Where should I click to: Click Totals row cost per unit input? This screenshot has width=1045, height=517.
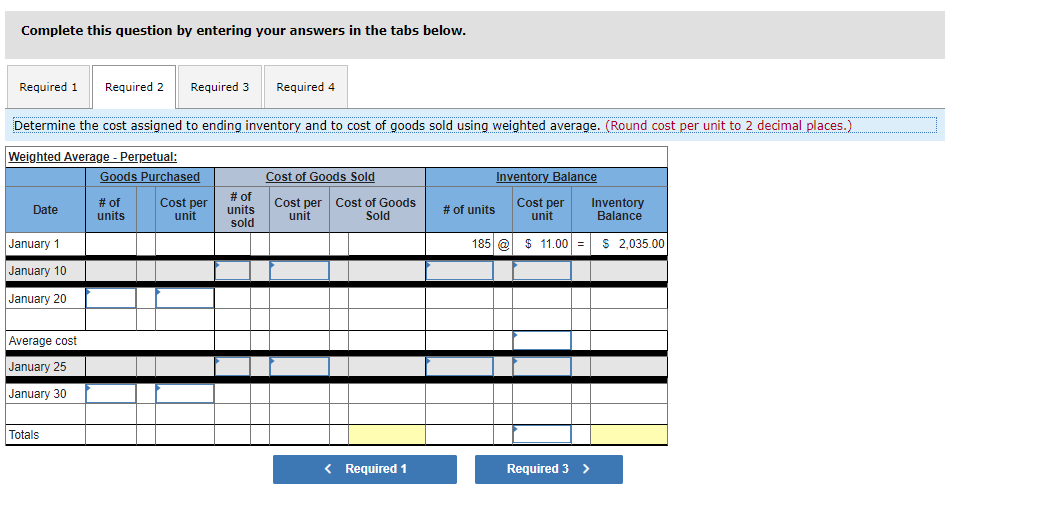point(542,434)
